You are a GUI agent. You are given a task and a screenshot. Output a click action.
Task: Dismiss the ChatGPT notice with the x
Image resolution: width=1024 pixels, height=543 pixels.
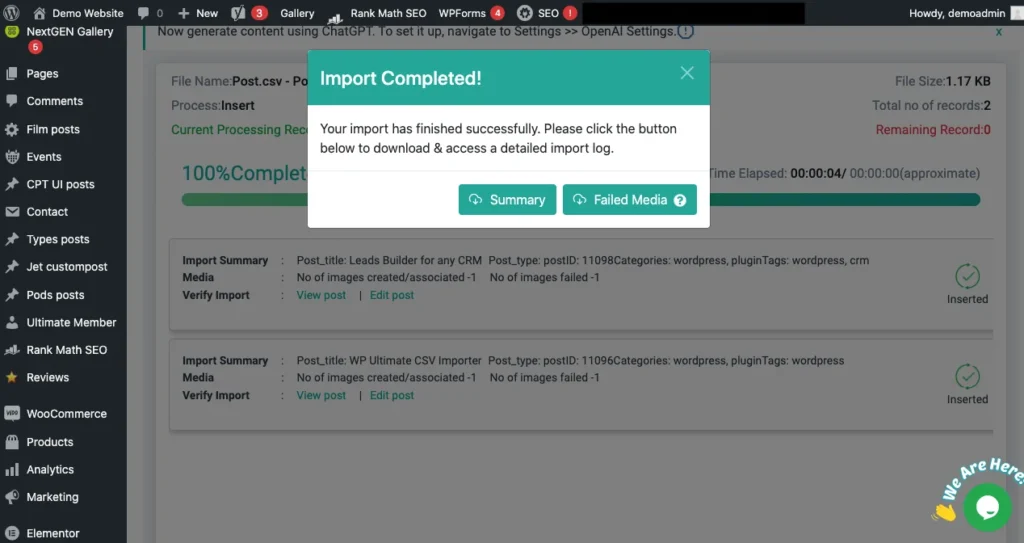click(x=998, y=32)
